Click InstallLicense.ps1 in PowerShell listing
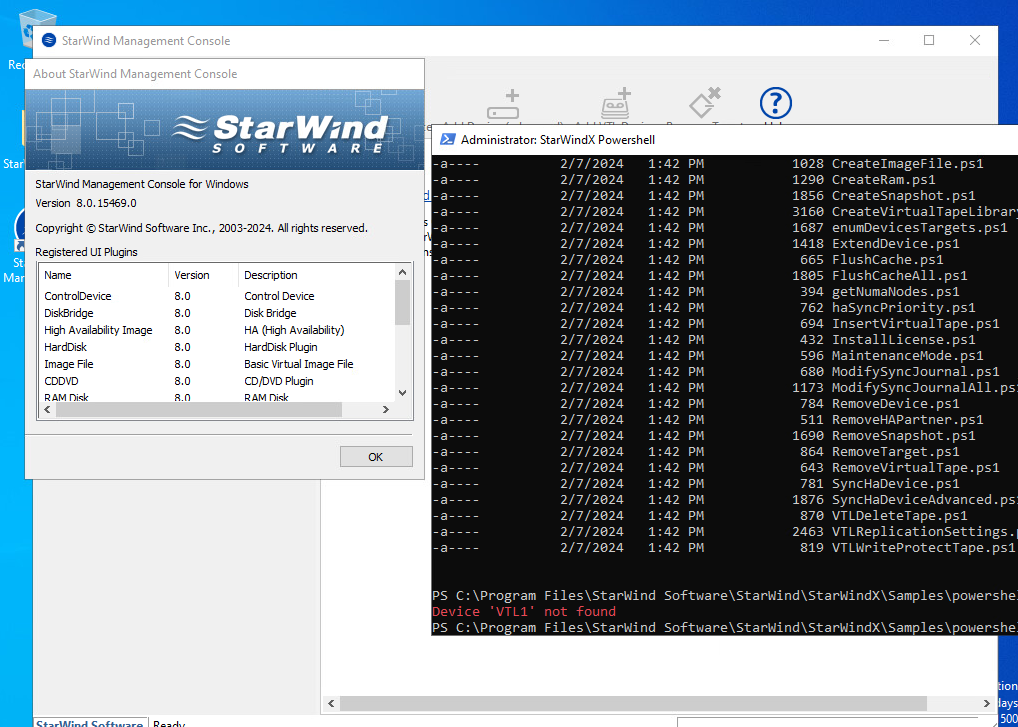Viewport: 1018px width, 727px height. (x=904, y=339)
